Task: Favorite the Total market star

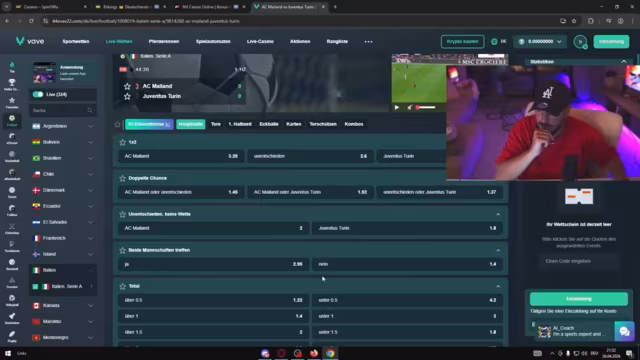Action: (122, 286)
